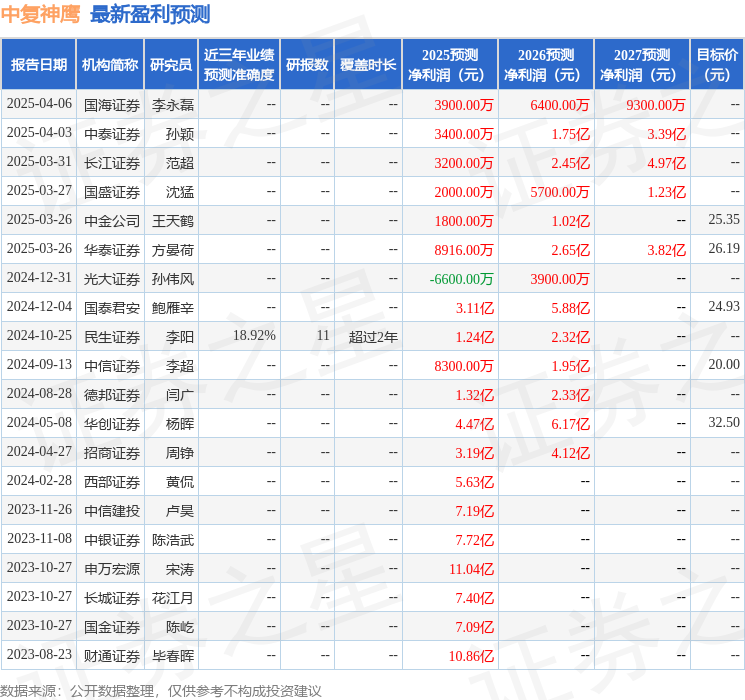Click the 超过2年 coverage duration cell
The height and width of the screenshot is (700, 745).
[373, 337]
